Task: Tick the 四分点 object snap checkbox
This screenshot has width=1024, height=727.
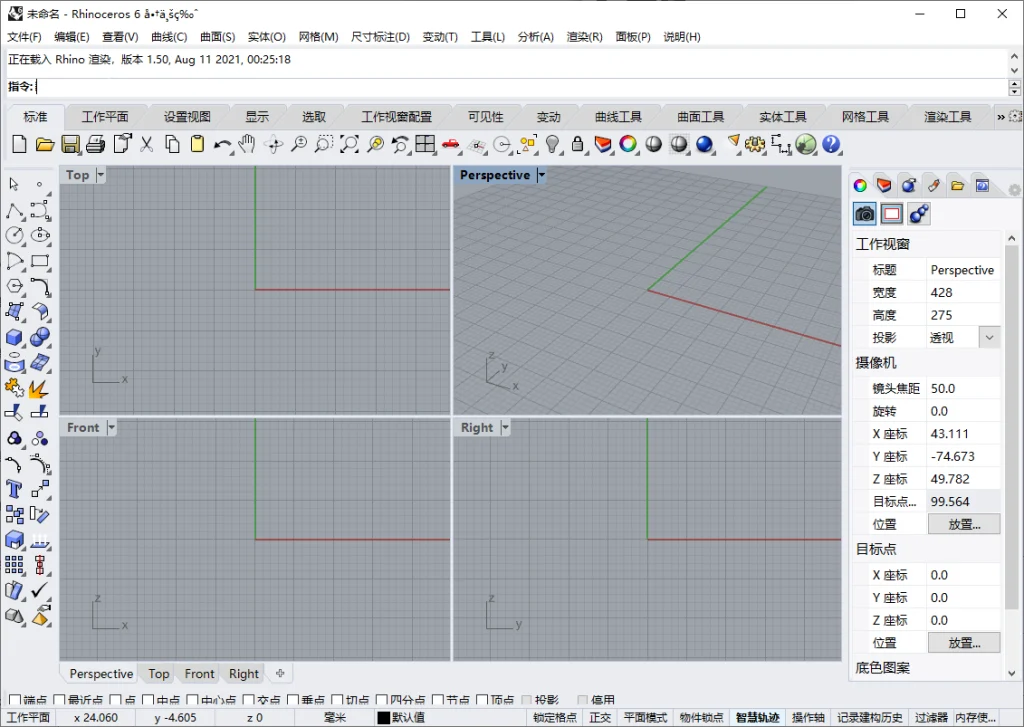Action: (381, 700)
